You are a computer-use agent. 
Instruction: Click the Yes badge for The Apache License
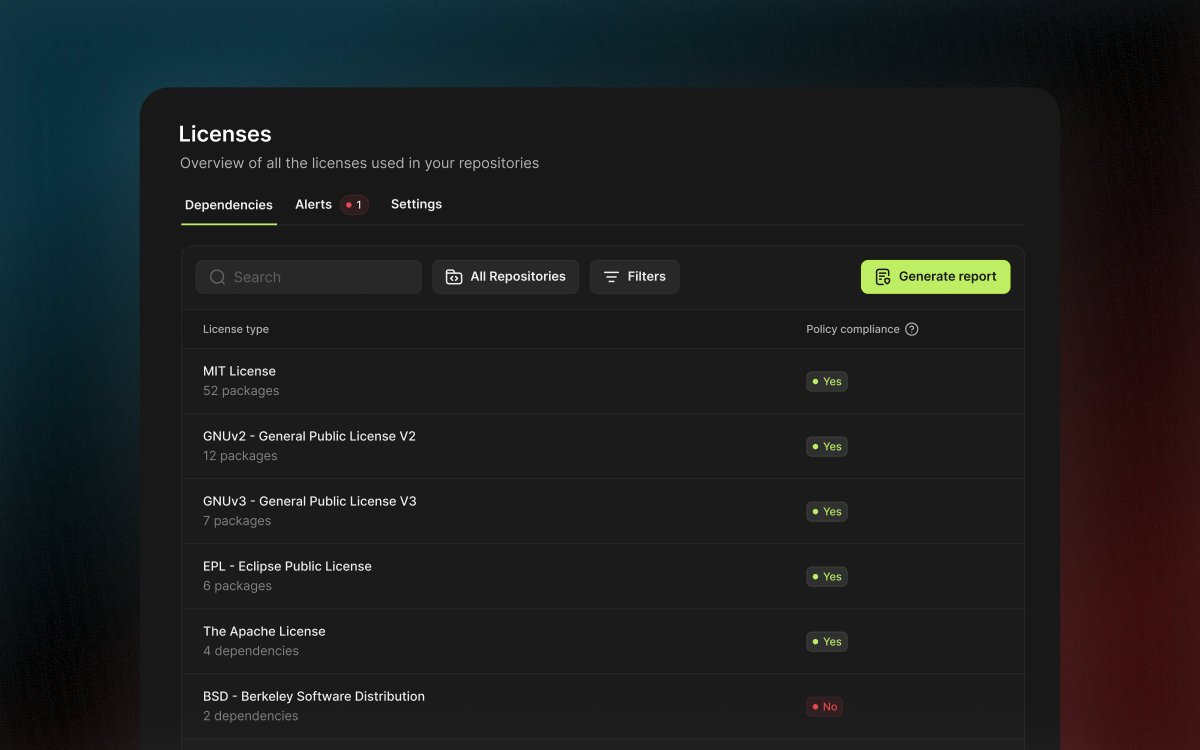tap(827, 641)
